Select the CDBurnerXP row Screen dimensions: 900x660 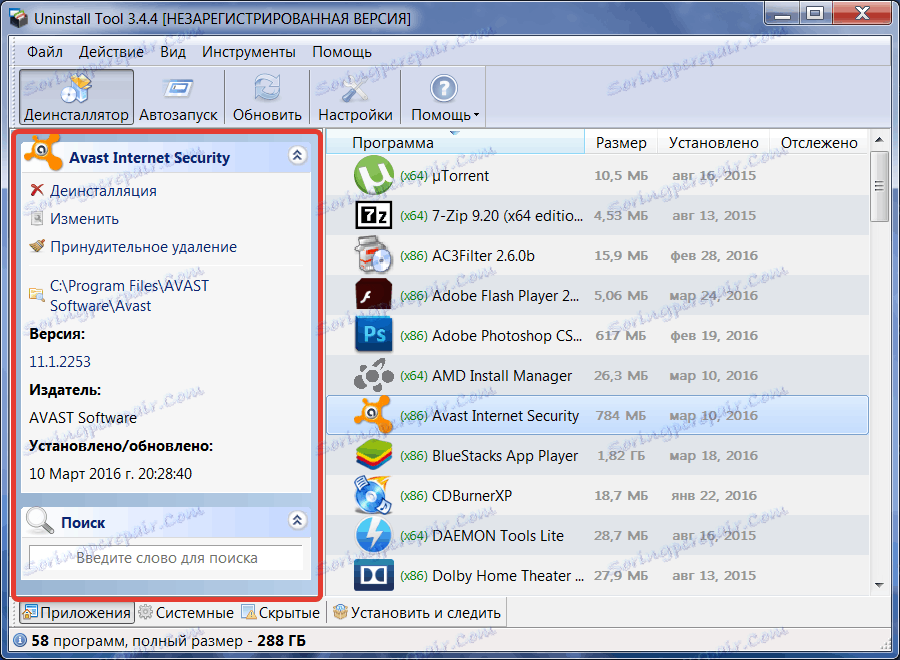[597, 495]
